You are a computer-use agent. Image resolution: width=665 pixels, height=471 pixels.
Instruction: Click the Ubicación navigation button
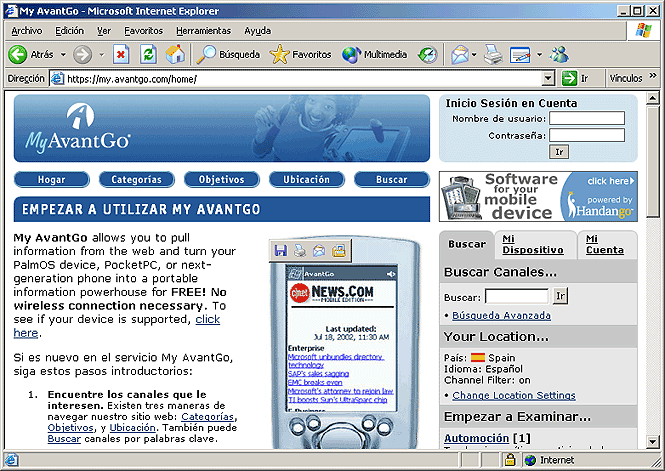pyautogui.click(x=307, y=179)
